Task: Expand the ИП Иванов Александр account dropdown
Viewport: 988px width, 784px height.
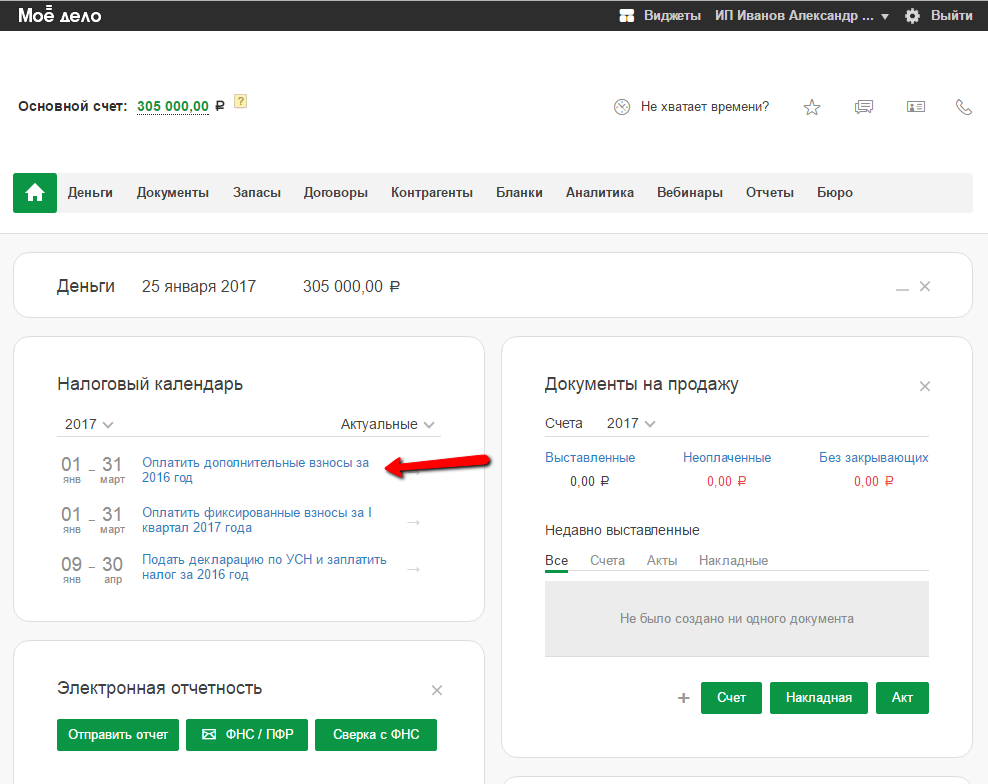Action: (x=885, y=17)
